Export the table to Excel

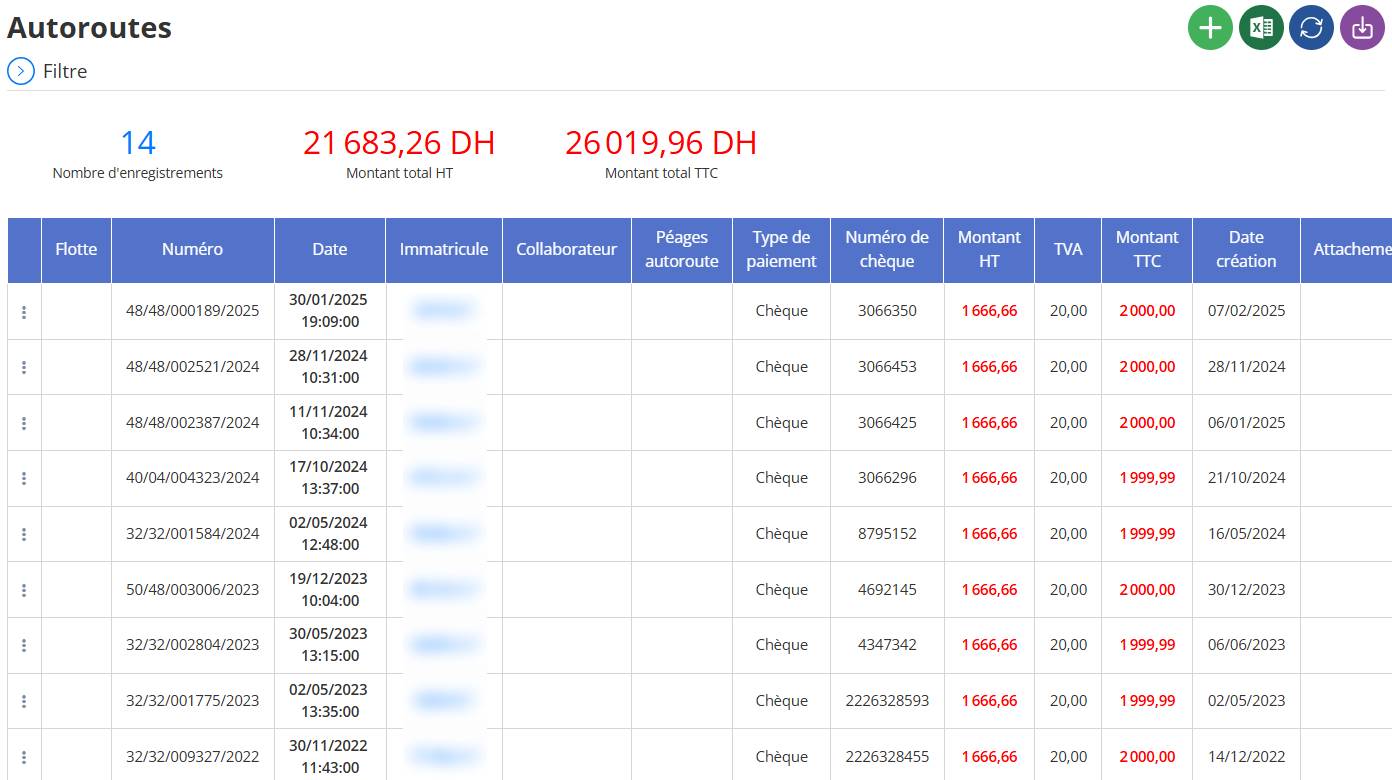click(1261, 27)
